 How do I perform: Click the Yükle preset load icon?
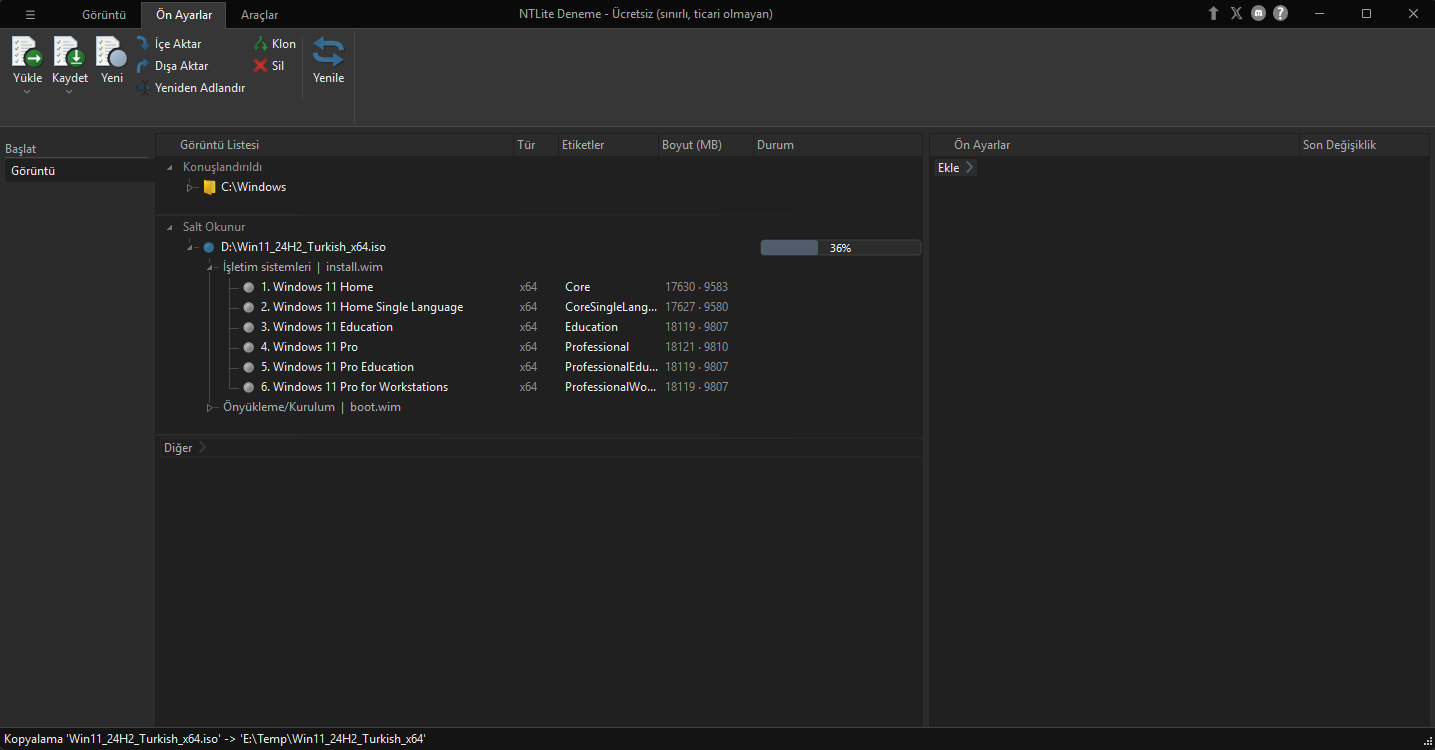[27, 52]
